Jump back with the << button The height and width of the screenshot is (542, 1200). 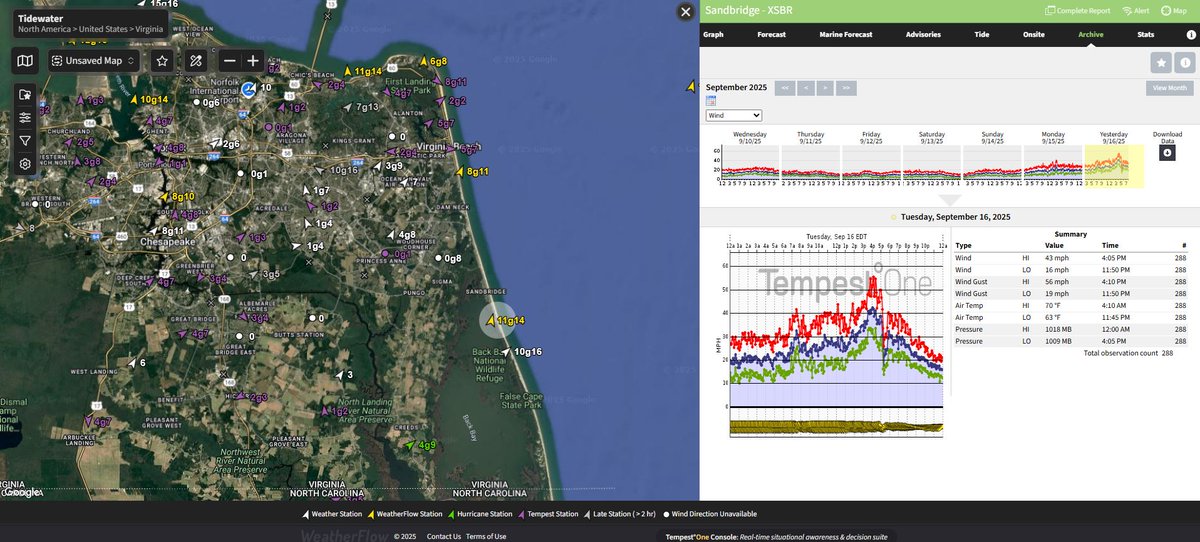pyautogui.click(x=785, y=88)
